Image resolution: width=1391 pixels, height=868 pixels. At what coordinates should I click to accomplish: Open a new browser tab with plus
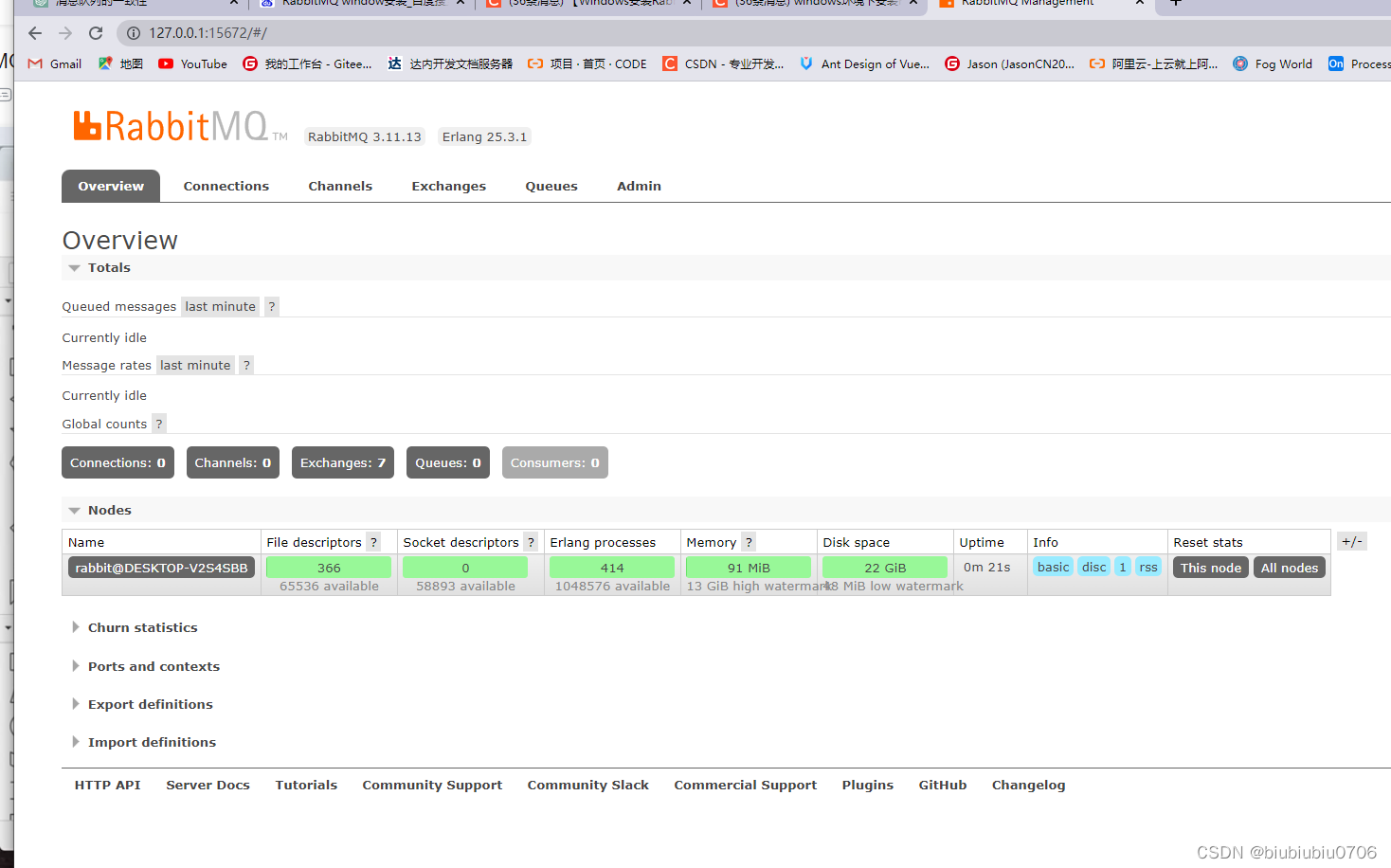tap(1176, 3)
